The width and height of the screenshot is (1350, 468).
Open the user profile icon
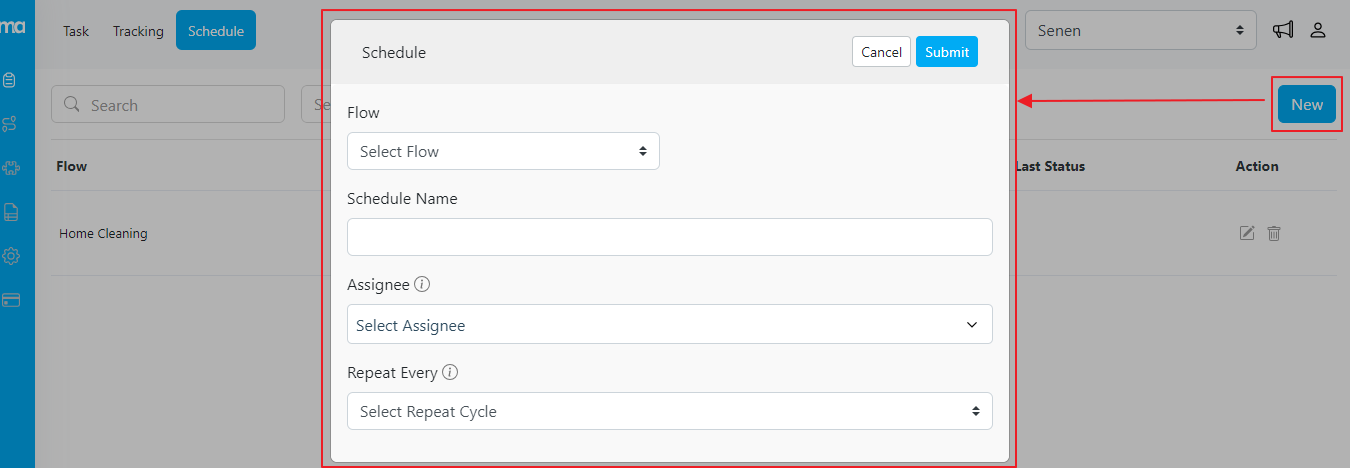click(x=1318, y=30)
